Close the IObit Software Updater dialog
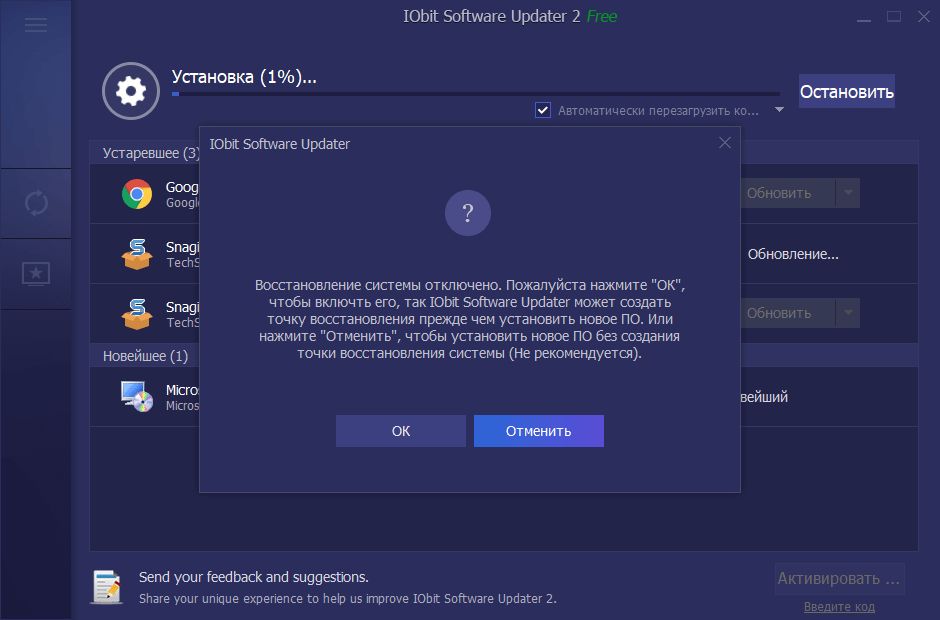940x620 pixels. pyautogui.click(x=725, y=143)
